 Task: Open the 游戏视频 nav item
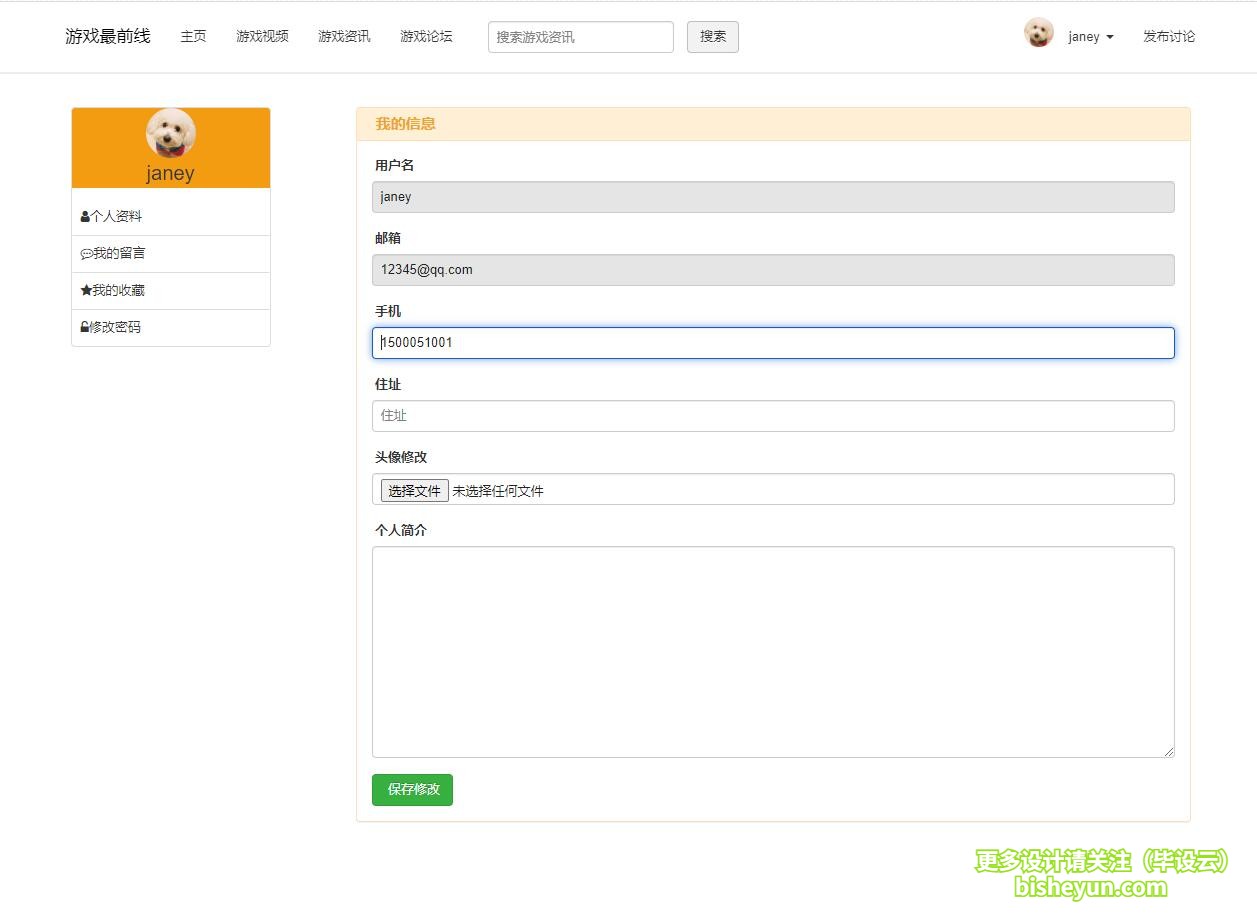point(262,36)
